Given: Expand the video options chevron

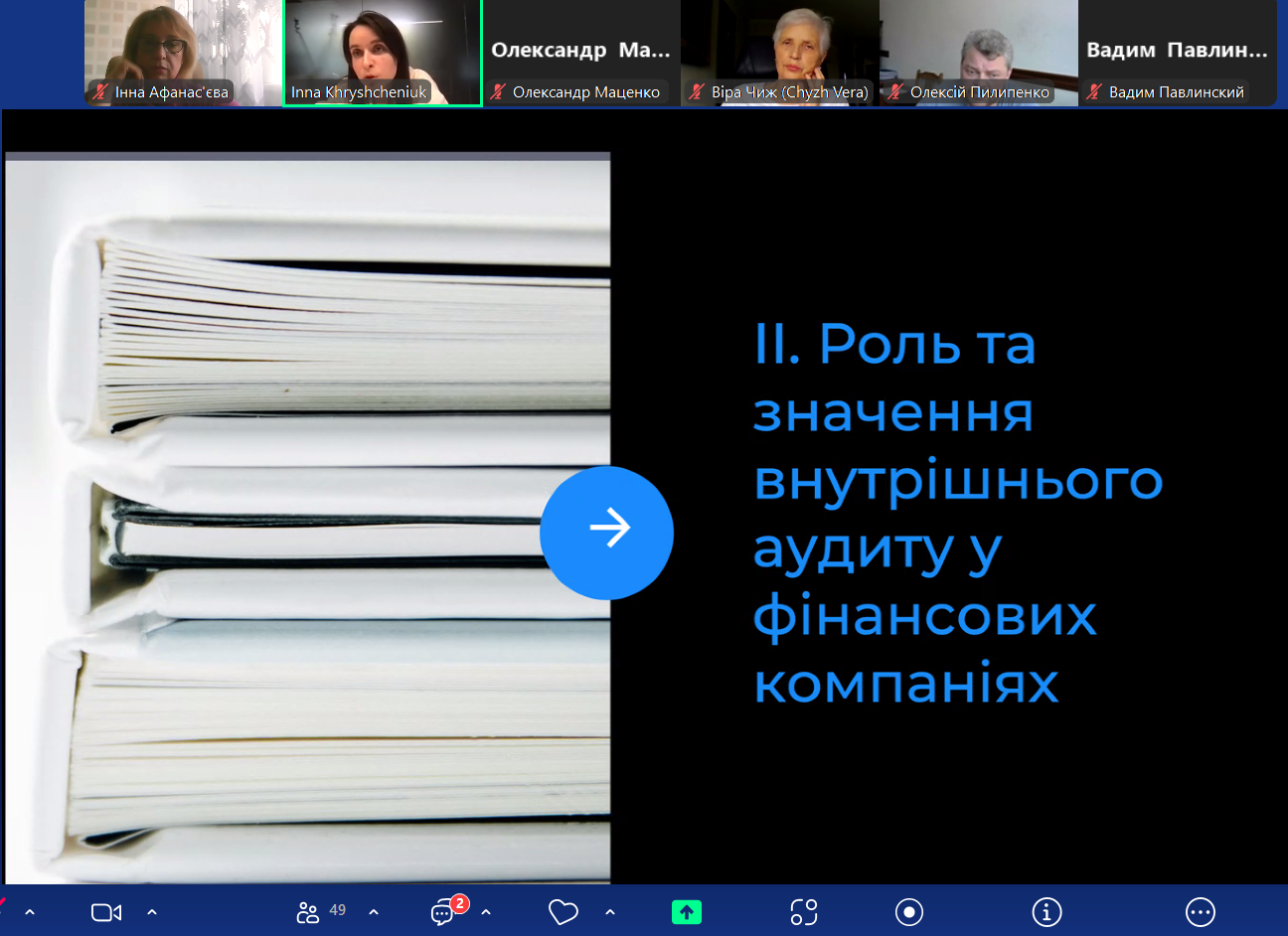Looking at the screenshot, I should click(152, 912).
